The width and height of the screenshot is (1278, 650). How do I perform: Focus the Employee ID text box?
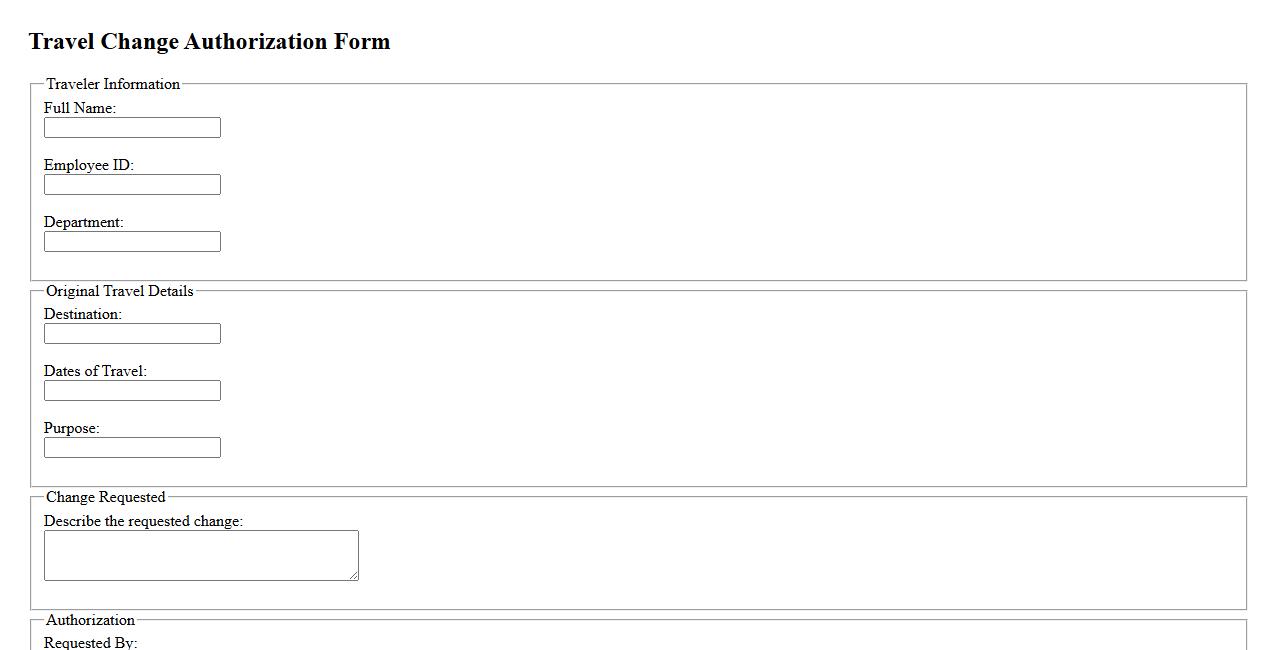click(x=132, y=185)
